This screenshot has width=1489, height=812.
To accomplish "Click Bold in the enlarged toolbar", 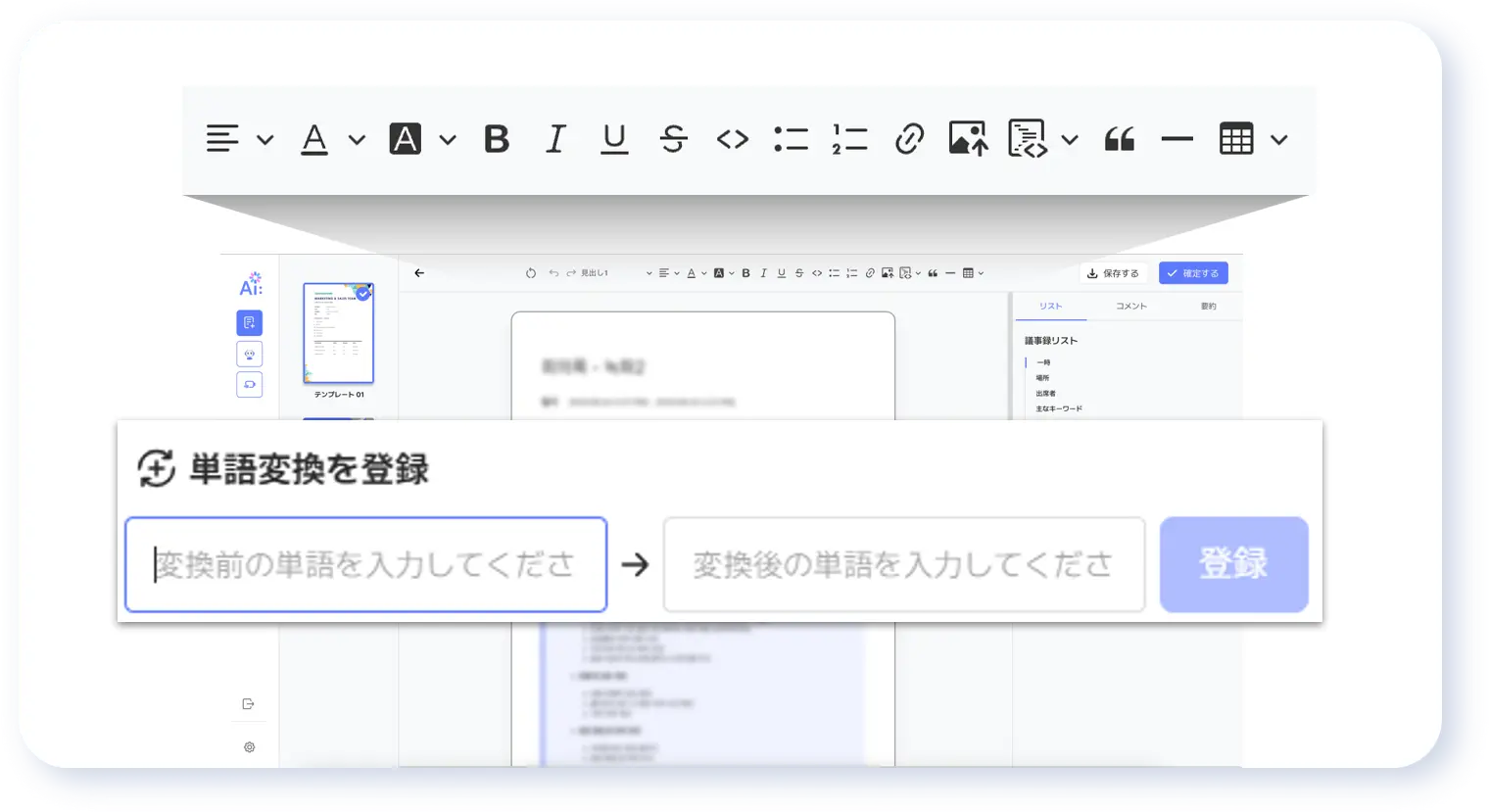I will coord(497,139).
